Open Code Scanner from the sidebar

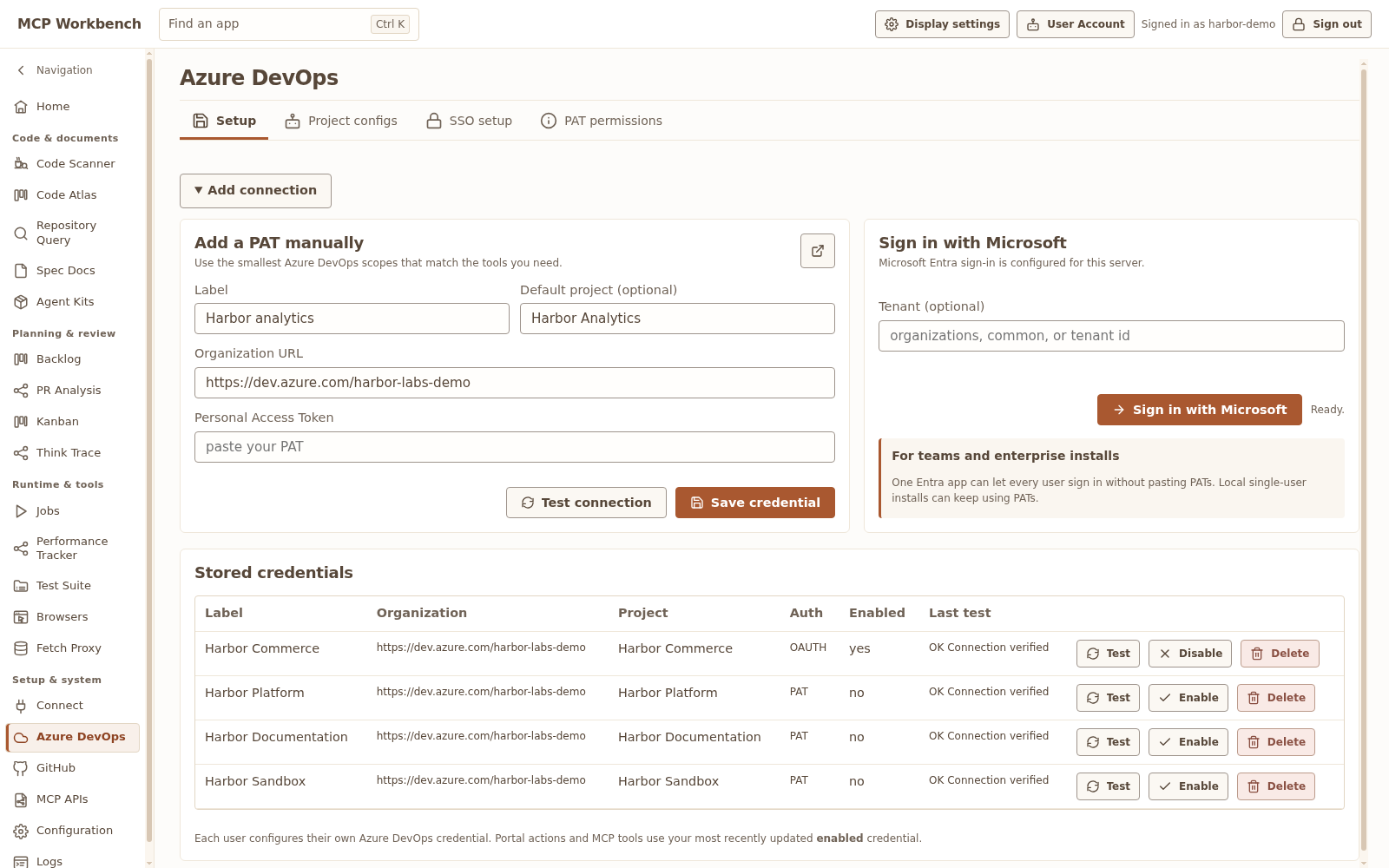73,164
